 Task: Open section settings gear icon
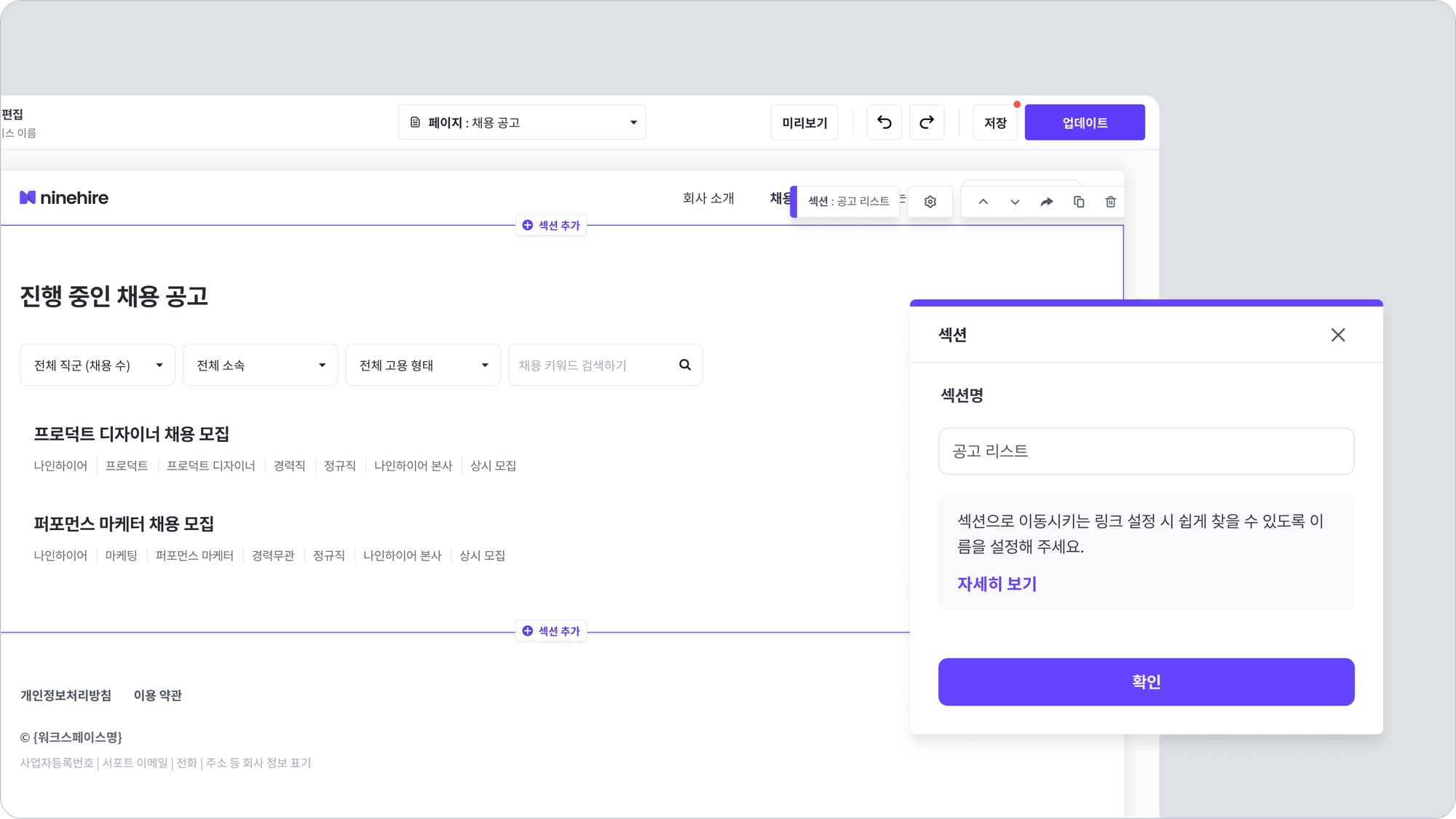(930, 202)
